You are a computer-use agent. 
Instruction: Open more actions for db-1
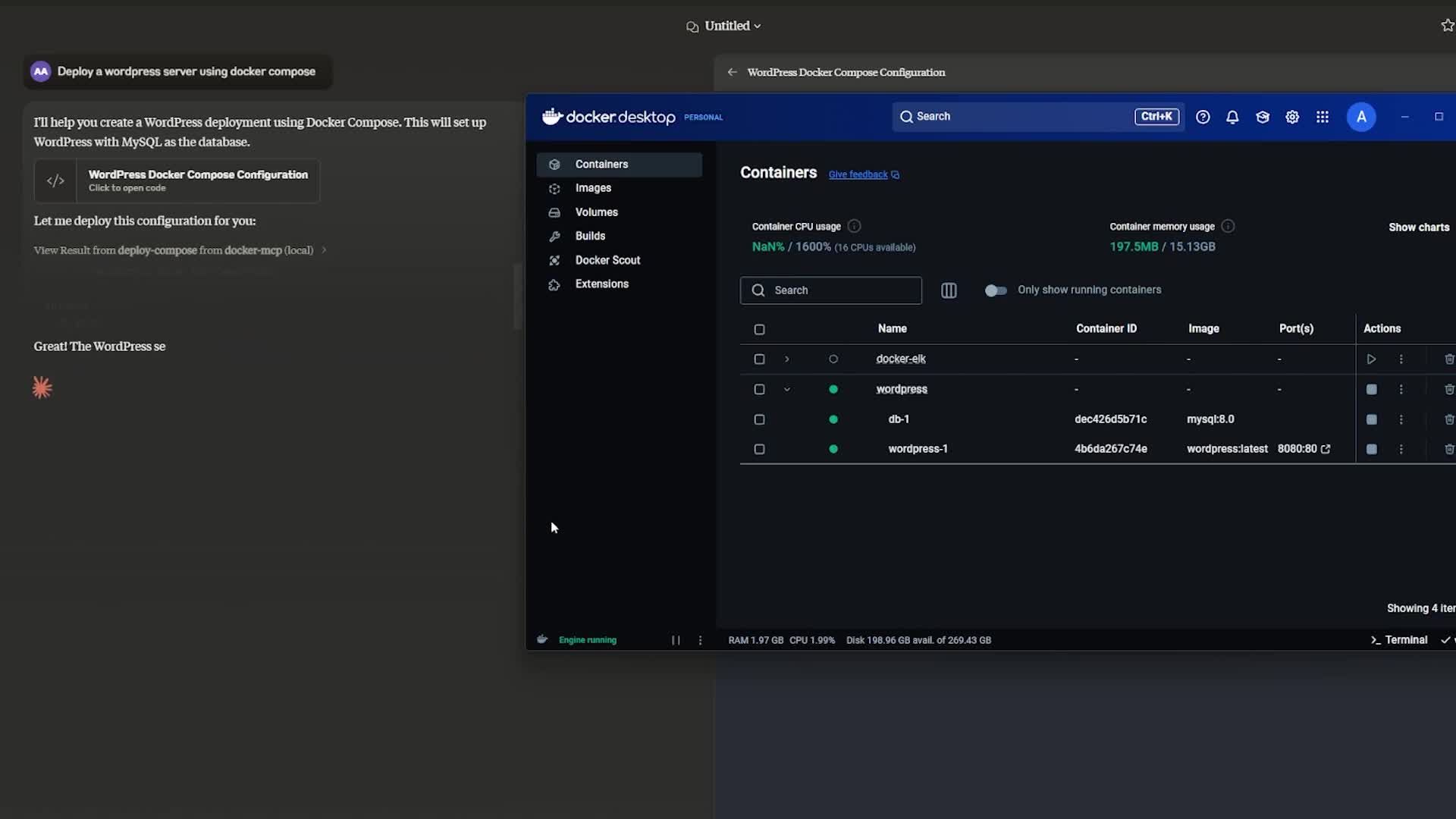[1401, 419]
